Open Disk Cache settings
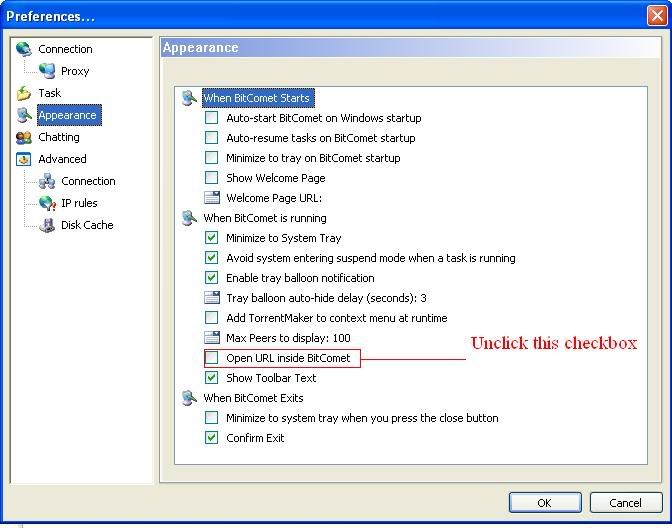672x528 pixels. [87, 225]
